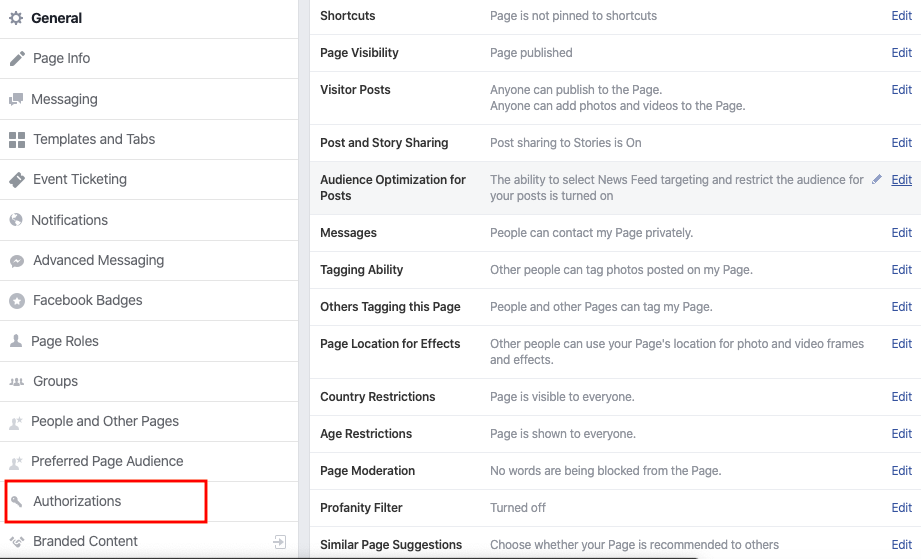Click the Notifications globe icon
This screenshot has height=559, width=921.
[x=16, y=220]
